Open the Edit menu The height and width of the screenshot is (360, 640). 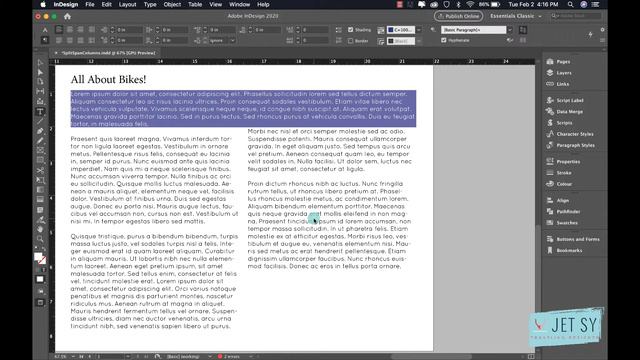click(x=107, y=4)
